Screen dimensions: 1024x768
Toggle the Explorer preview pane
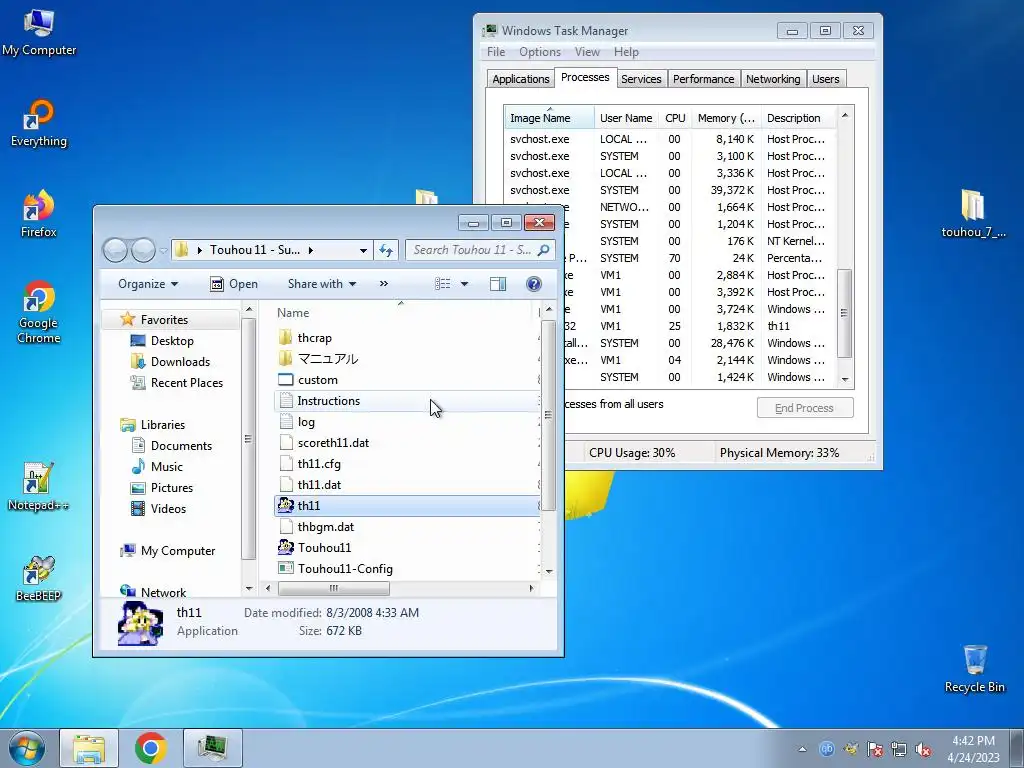pyautogui.click(x=498, y=283)
